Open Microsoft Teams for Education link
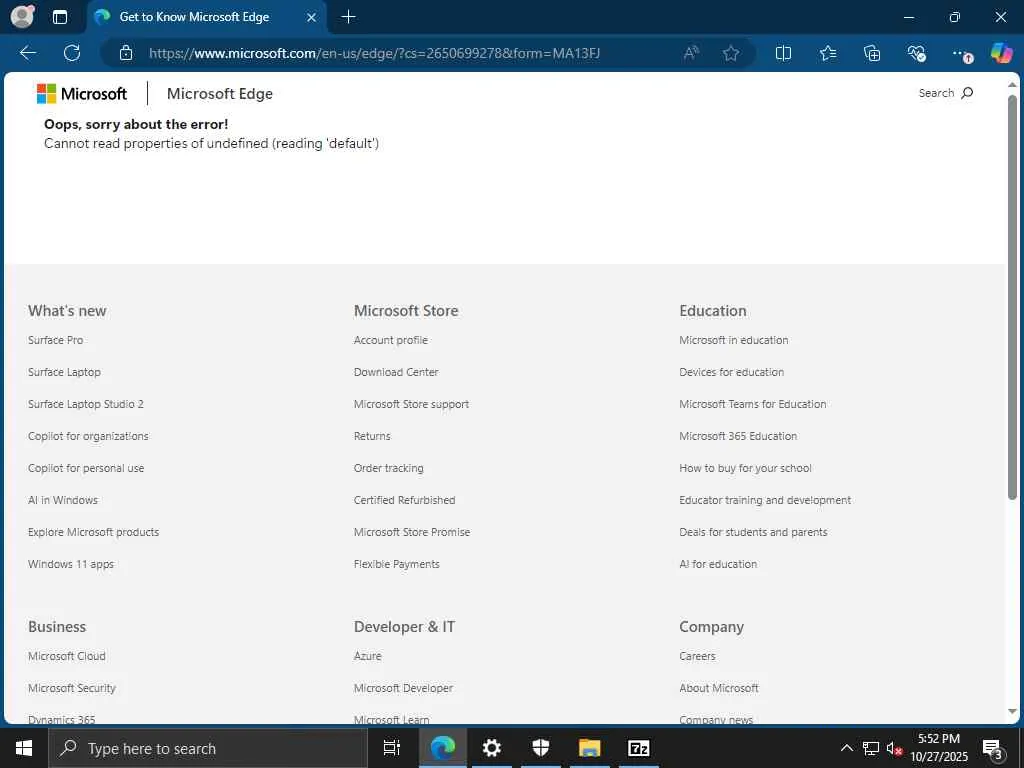This screenshot has height=768, width=1024. click(x=752, y=404)
